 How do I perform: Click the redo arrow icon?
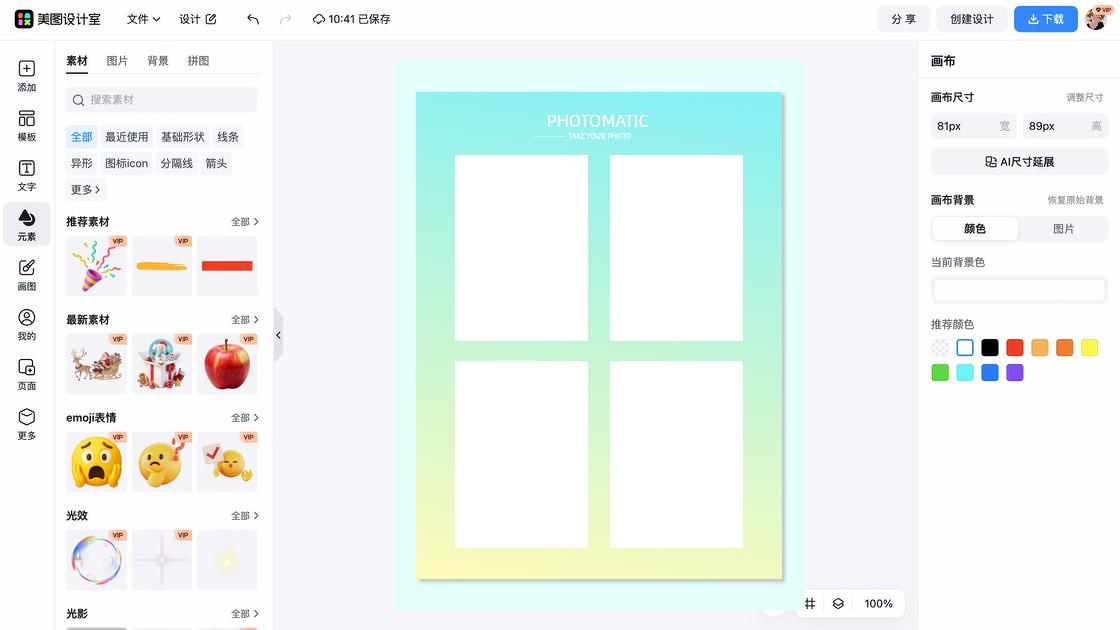[285, 19]
